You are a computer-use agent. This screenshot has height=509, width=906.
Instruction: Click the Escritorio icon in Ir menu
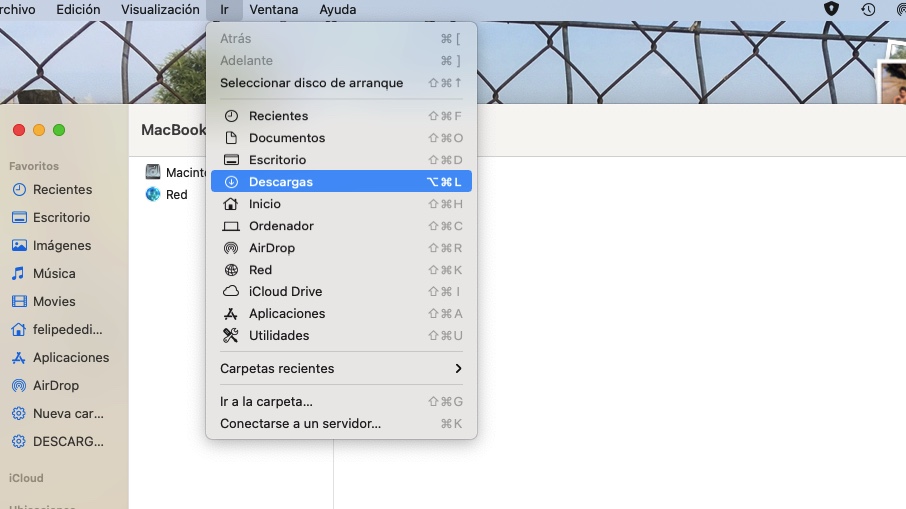click(x=231, y=159)
